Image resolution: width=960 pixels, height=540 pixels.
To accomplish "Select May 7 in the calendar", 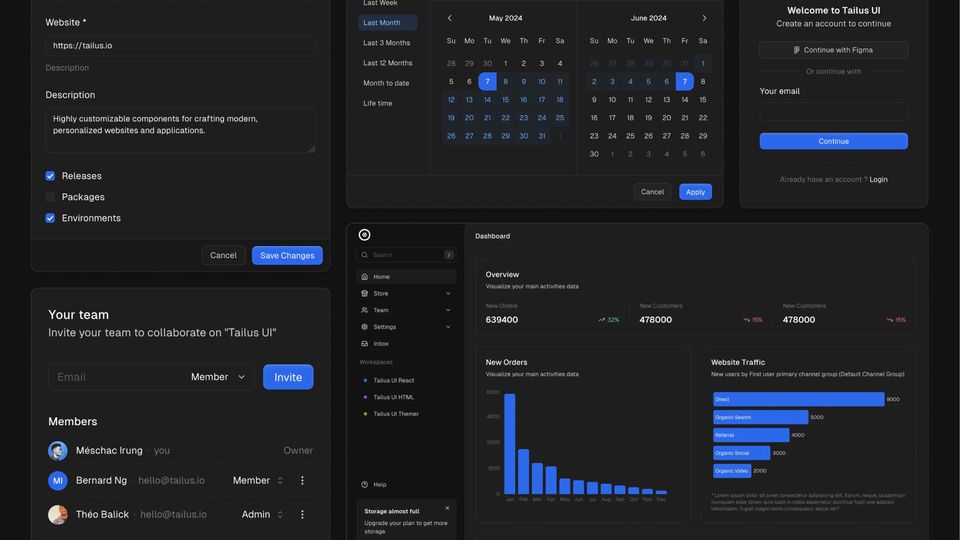I will (487, 81).
